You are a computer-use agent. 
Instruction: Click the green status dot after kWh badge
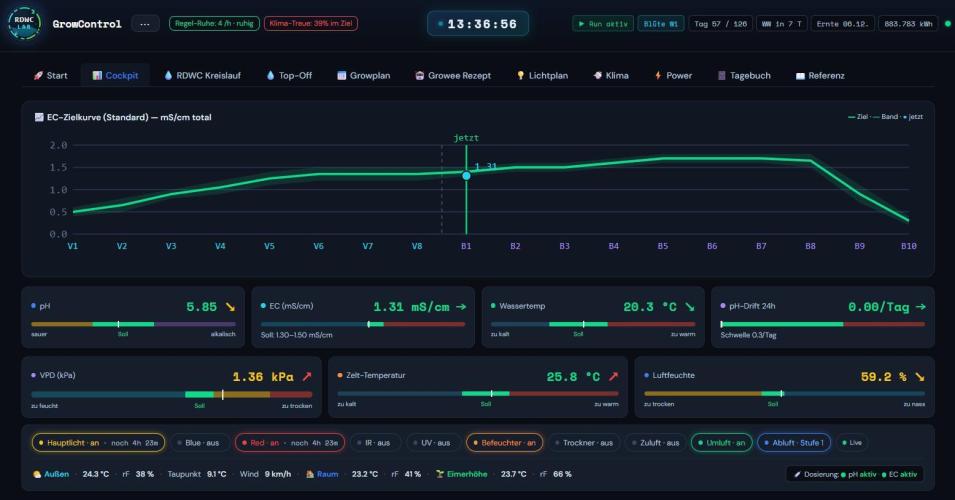947,24
